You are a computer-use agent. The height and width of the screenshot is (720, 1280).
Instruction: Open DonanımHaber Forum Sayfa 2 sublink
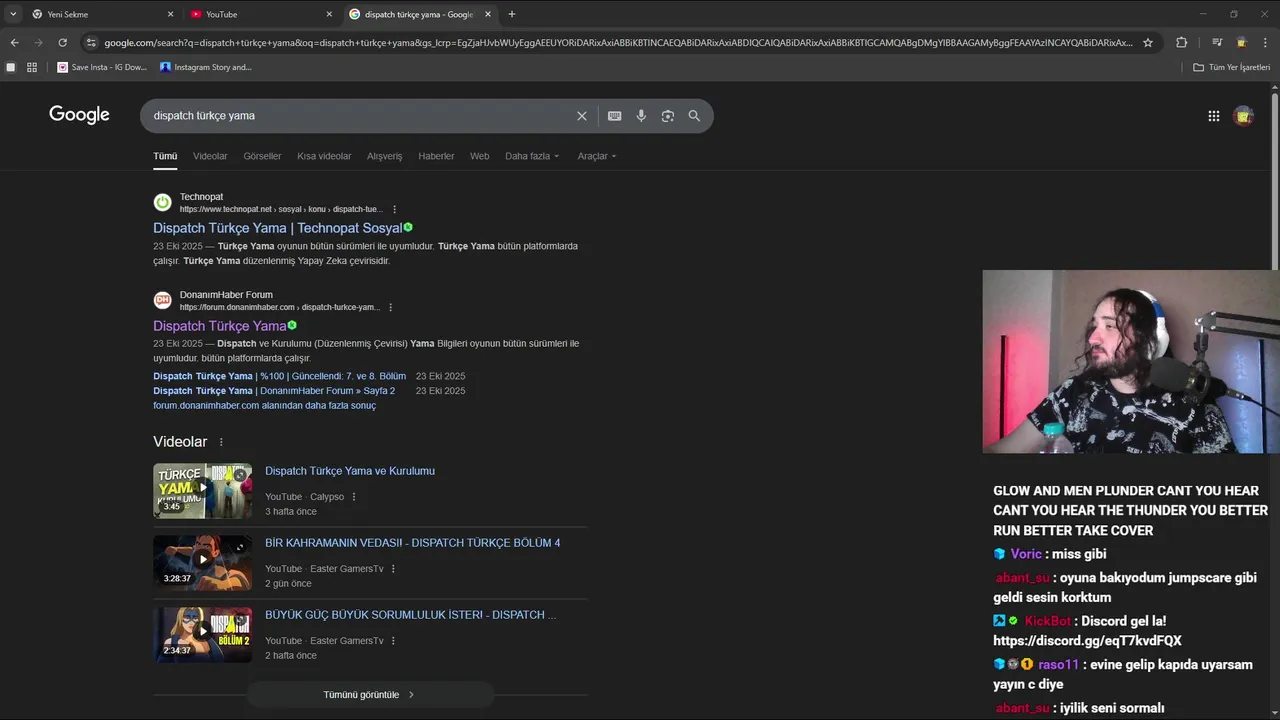click(274, 391)
